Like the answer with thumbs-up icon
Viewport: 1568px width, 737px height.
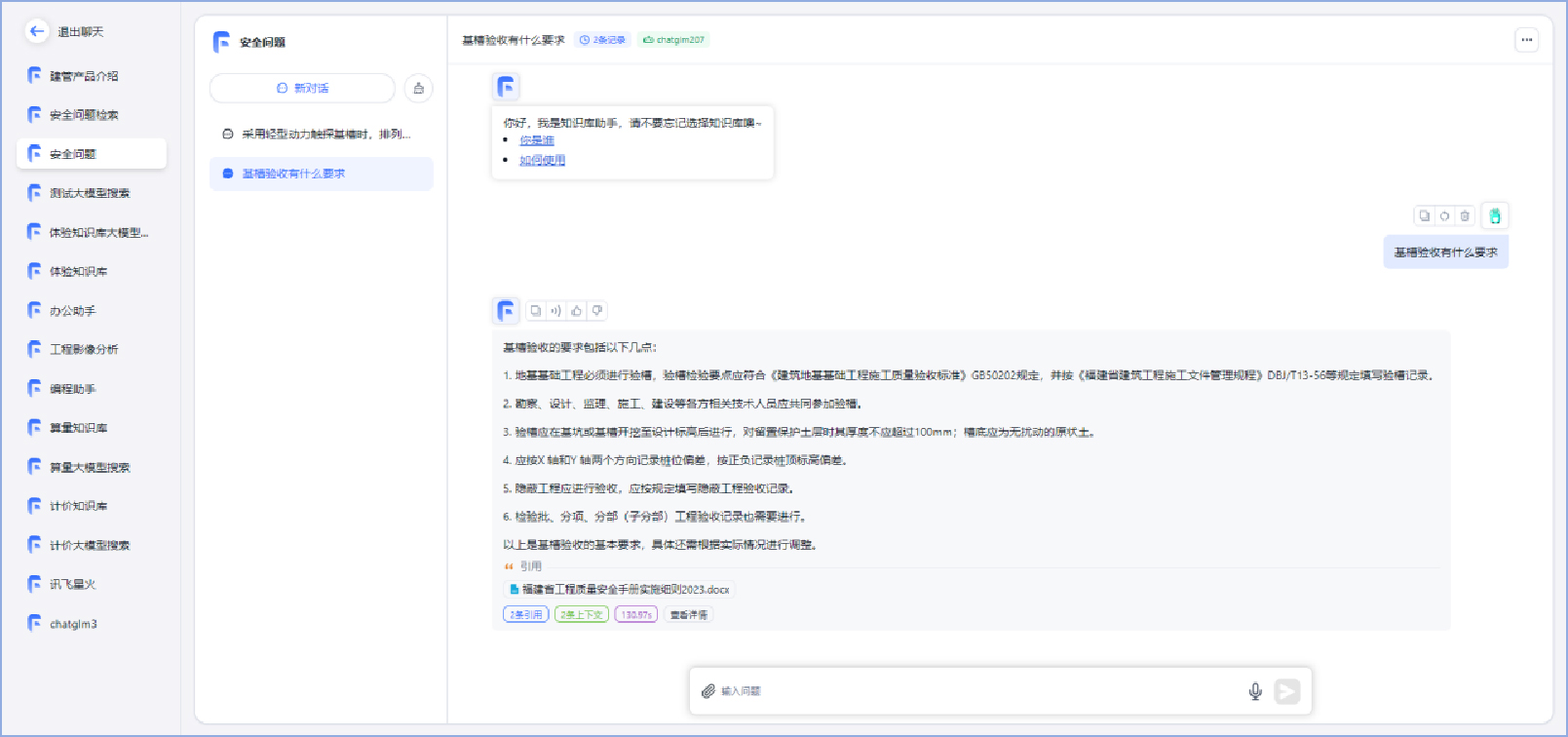pos(576,311)
